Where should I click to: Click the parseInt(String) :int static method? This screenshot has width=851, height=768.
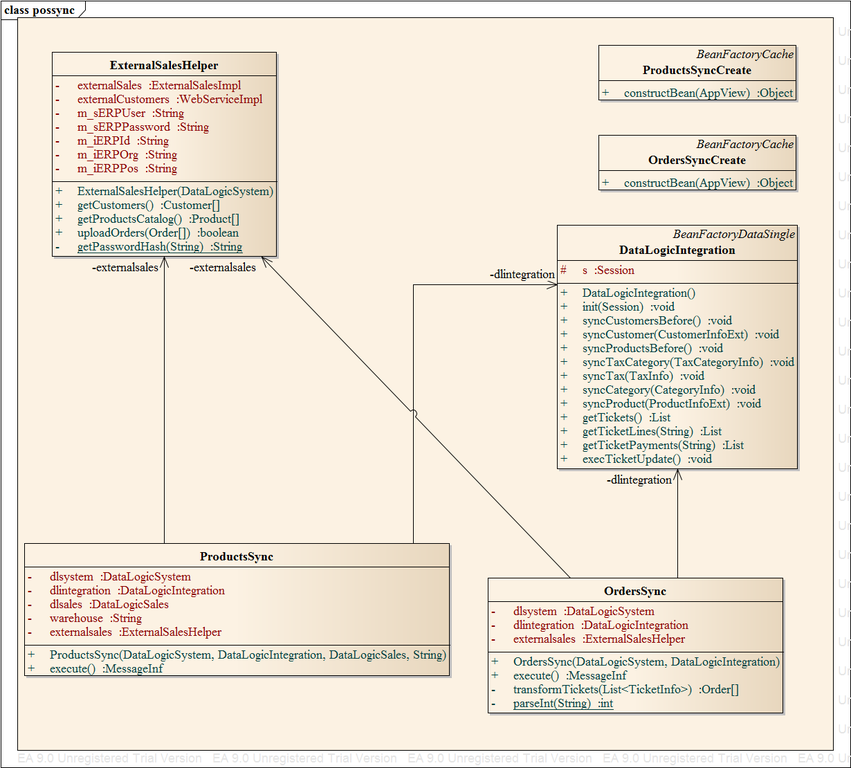tap(563, 704)
